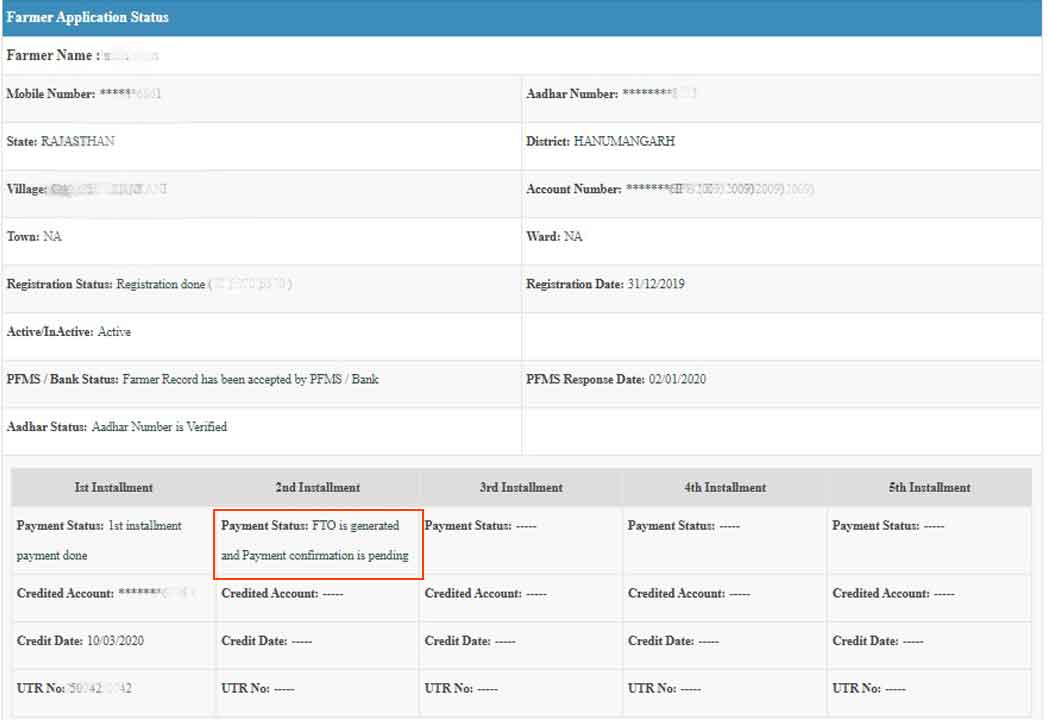The image size is (1047, 720).
Task: Click the 1st installment UTR No cell
Action: pyautogui.click(x=75, y=689)
